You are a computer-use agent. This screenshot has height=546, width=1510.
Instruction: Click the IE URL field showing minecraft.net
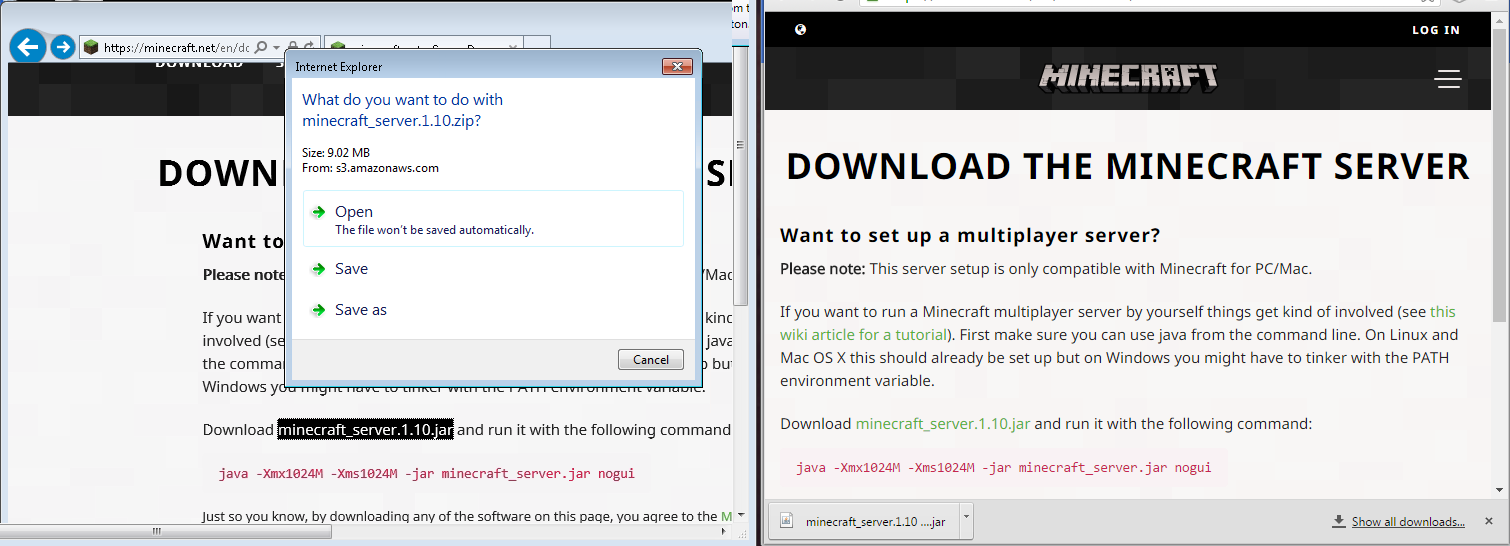point(178,47)
